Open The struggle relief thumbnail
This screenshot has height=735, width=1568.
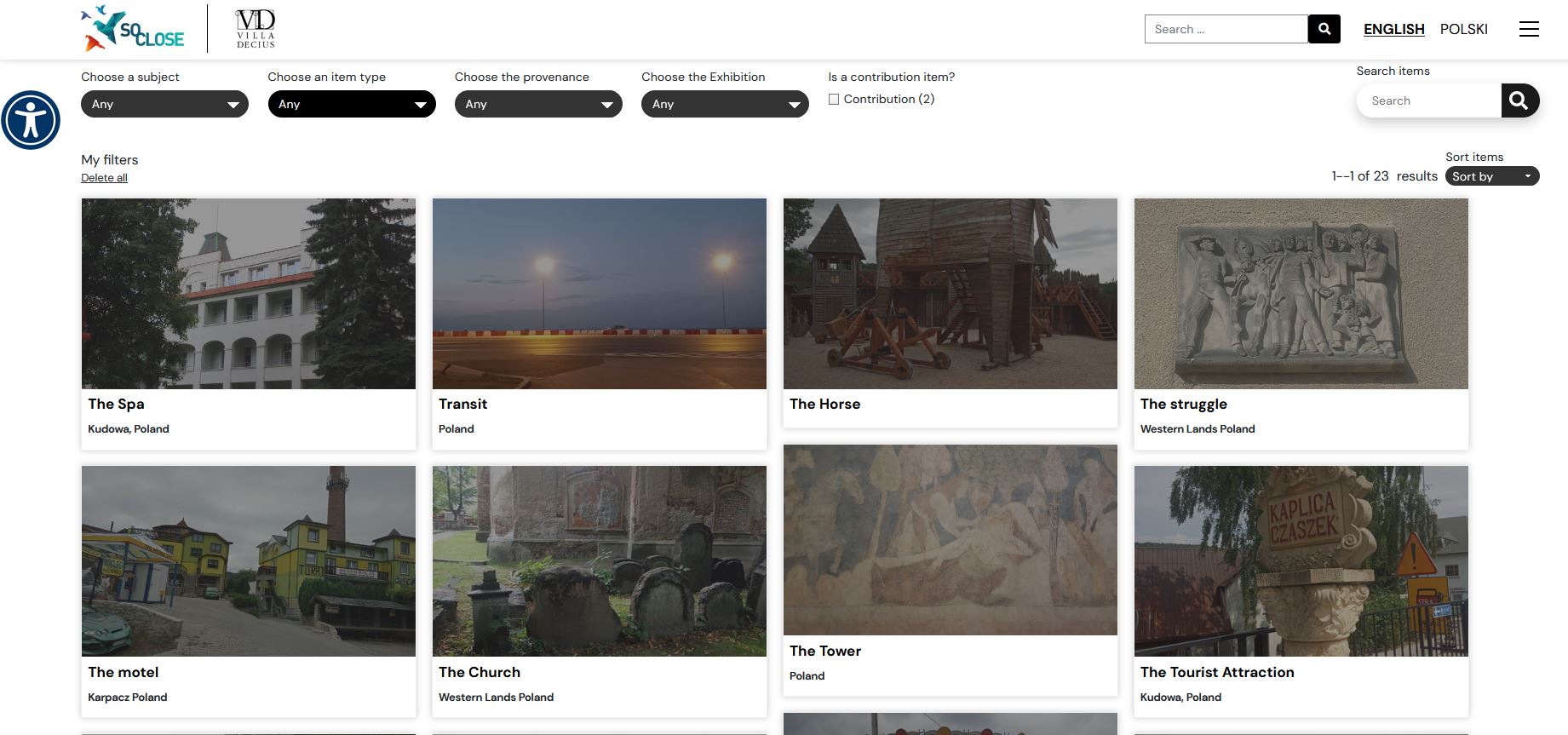(1301, 294)
